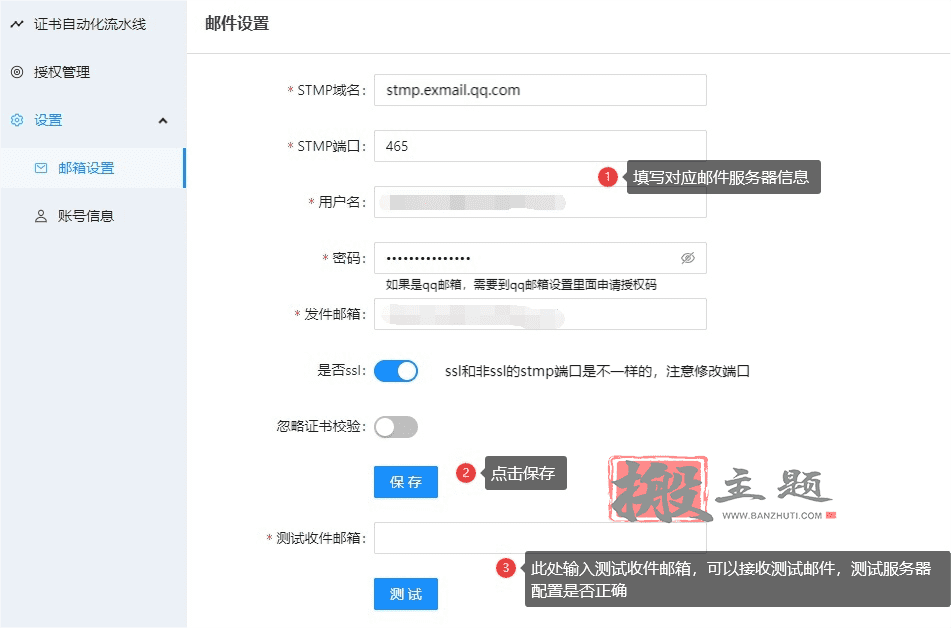
Task: Click the 发件邮箱 input field
Action: pos(540,314)
